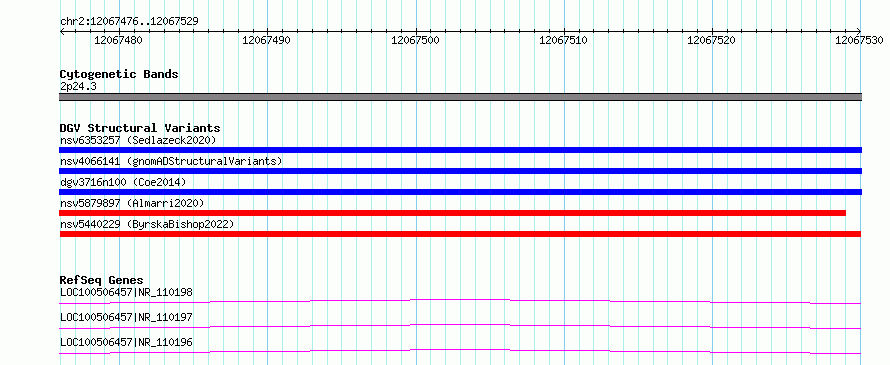890x365 pixels.
Task: Click ruler position 12067510
Action: point(564,40)
